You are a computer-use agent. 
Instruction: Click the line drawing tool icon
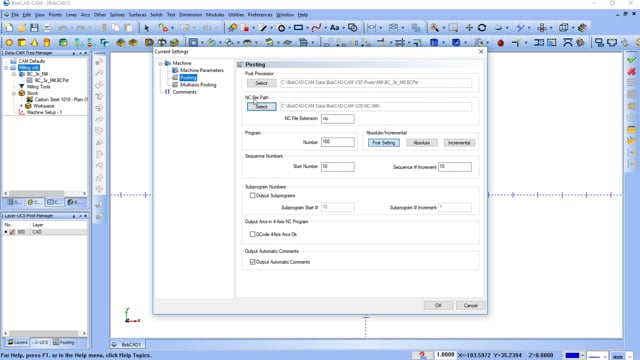click(x=263, y=28)
